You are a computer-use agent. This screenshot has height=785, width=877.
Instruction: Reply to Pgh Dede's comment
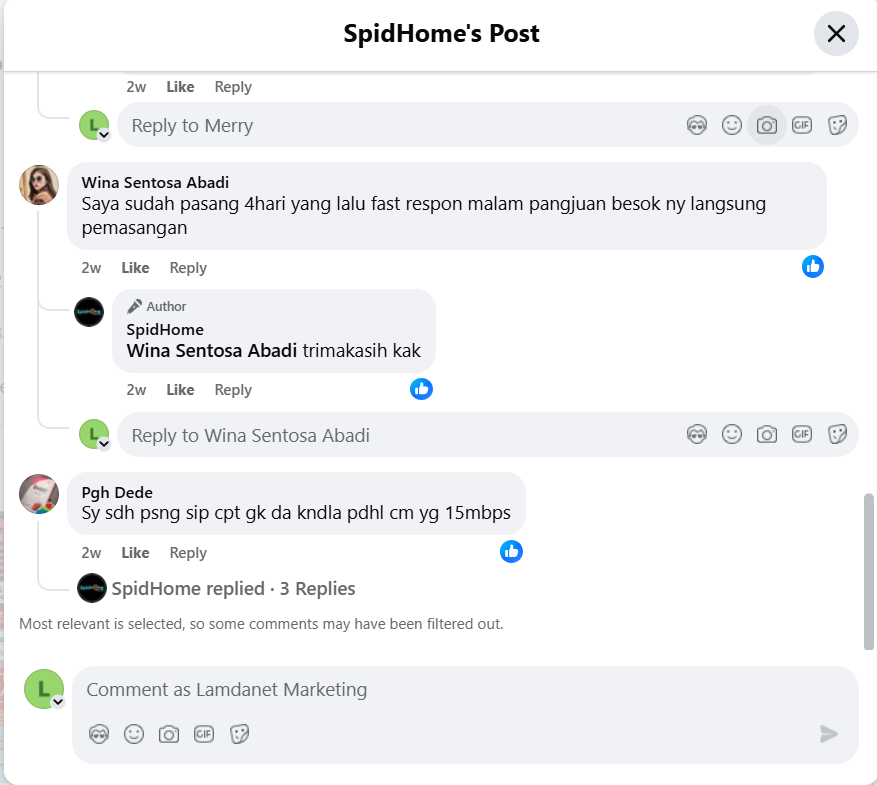pos(188,553)
